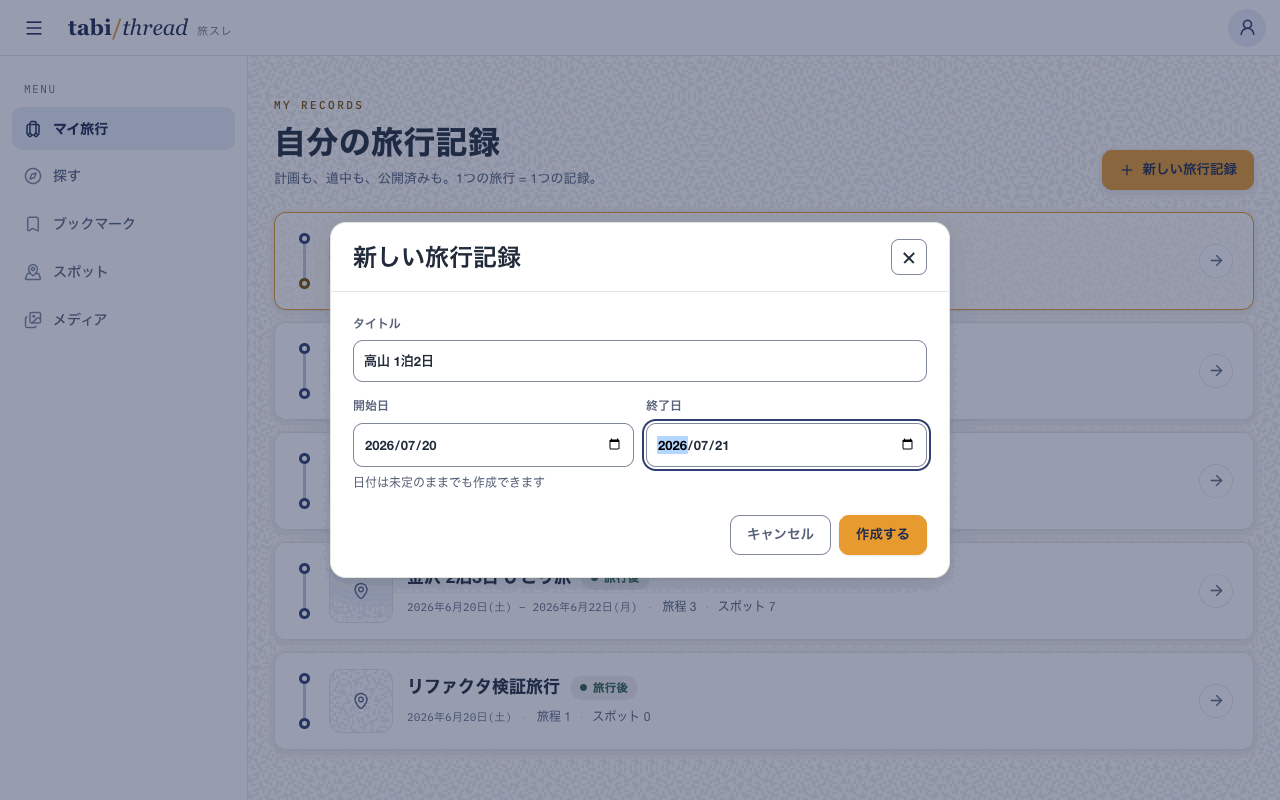Click the 作成する button
The height and width of the screenshot is (800, 1280).
883,535
